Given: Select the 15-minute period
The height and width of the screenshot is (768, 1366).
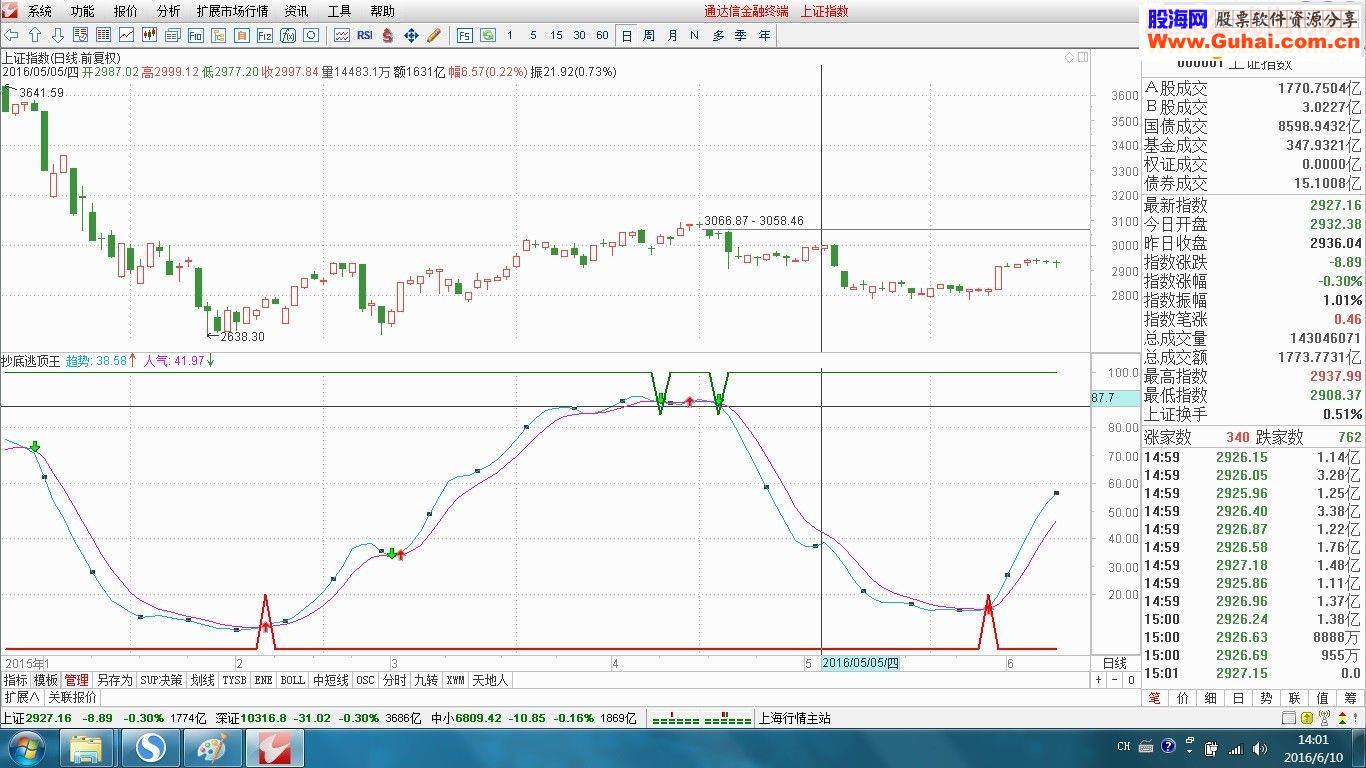Looking at the screenshot, I should point(556,35).
